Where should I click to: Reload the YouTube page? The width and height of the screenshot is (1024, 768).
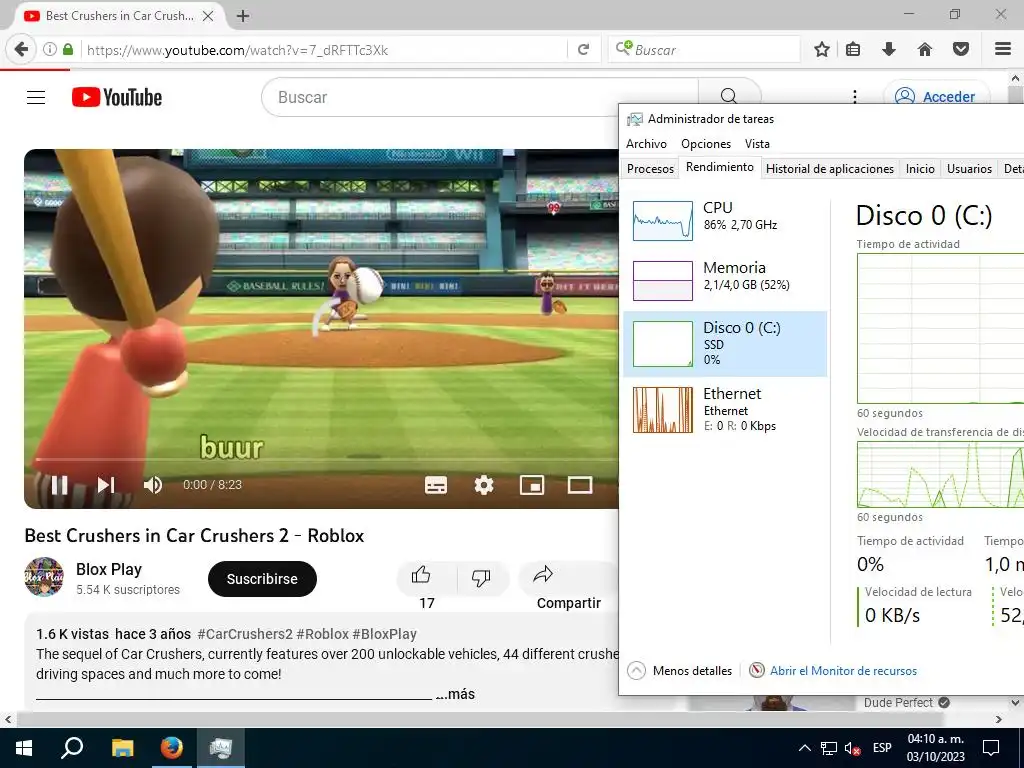583,50
